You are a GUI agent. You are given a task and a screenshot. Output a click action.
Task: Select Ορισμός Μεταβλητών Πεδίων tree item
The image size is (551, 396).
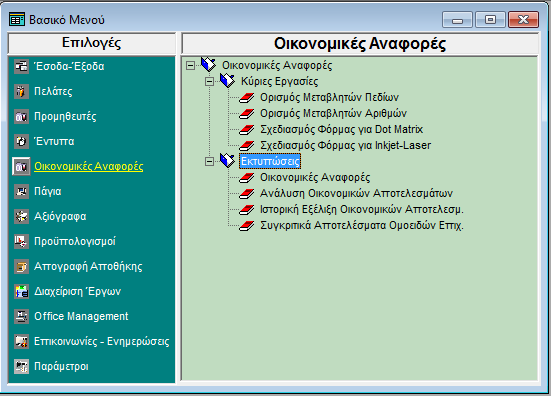[x=329, y=97]
